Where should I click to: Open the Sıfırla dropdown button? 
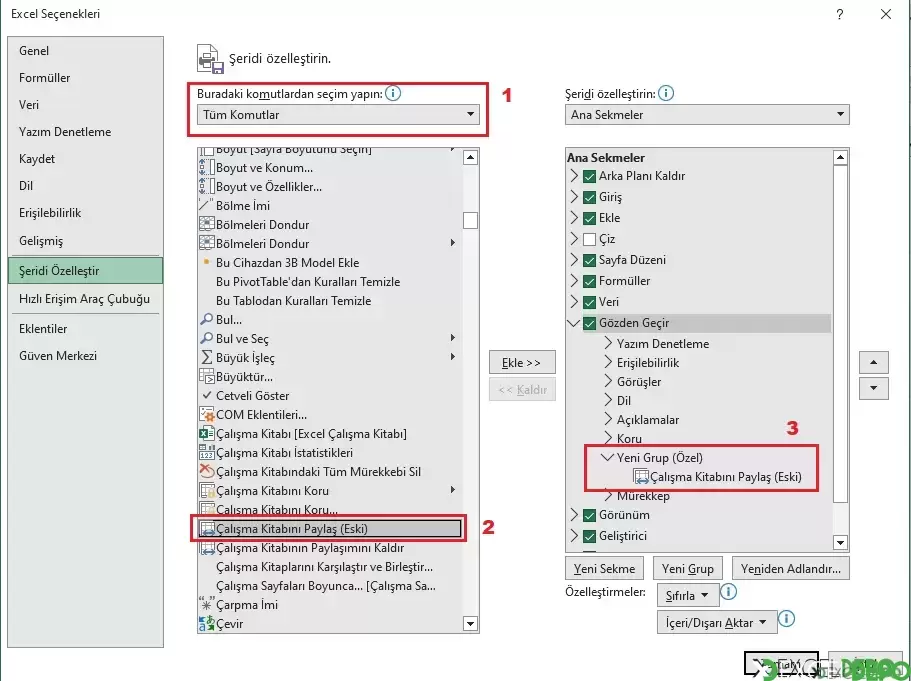pyautogui.click(x=688, y=595)
